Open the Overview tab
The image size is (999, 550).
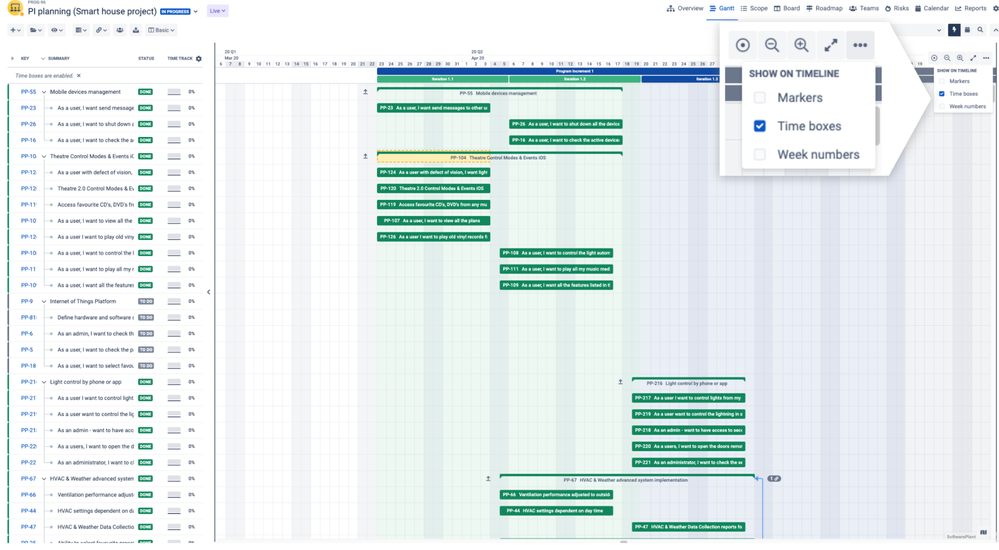pos(685,8)
